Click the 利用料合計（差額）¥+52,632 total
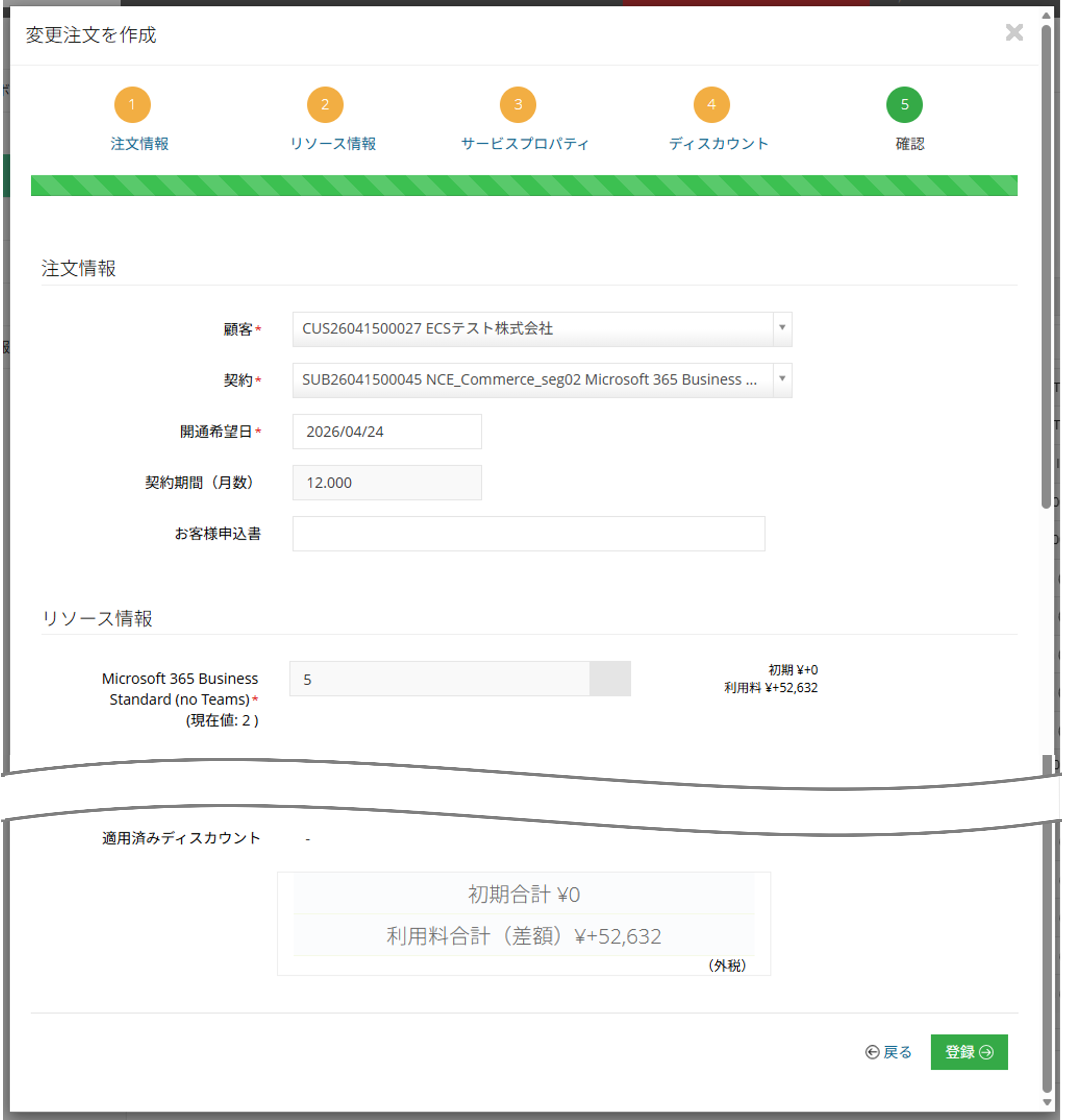The image size is (1065, 1120). tap(523, 936)
